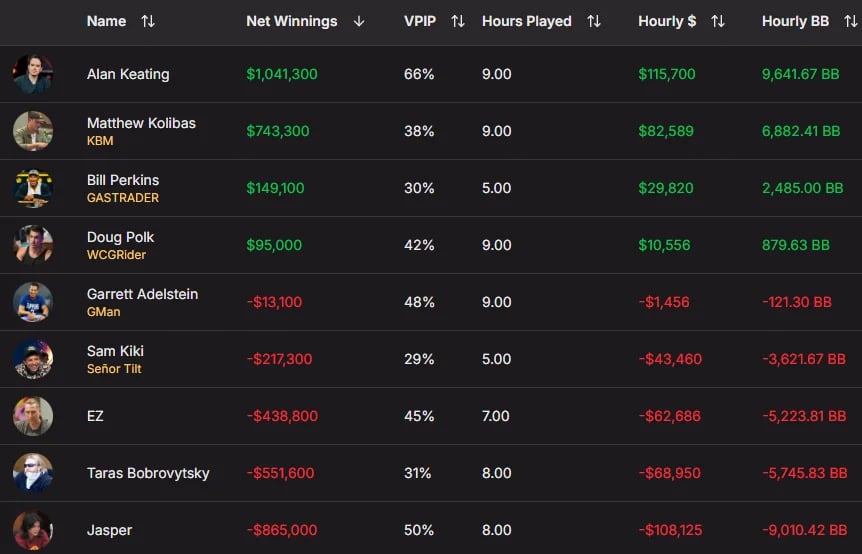This screenshot has width=862, height=554.
Task: Click the WCGRider alias text
Action: point(116,255)
